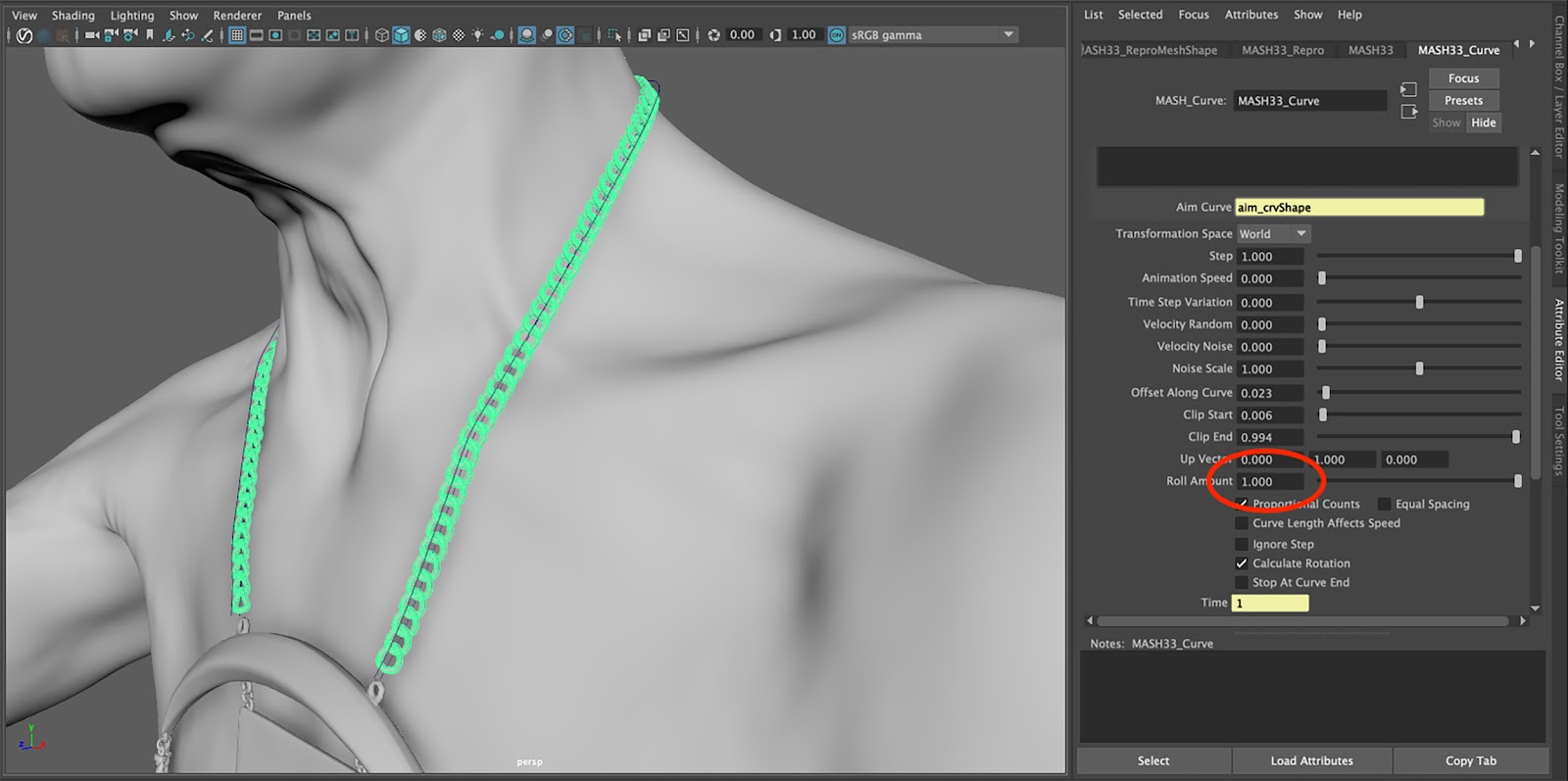Image resolution: width=1568 pixels, height=781 pixels.
Task: Click the go to input connection icon
Action: click(x=1408, y=89)
